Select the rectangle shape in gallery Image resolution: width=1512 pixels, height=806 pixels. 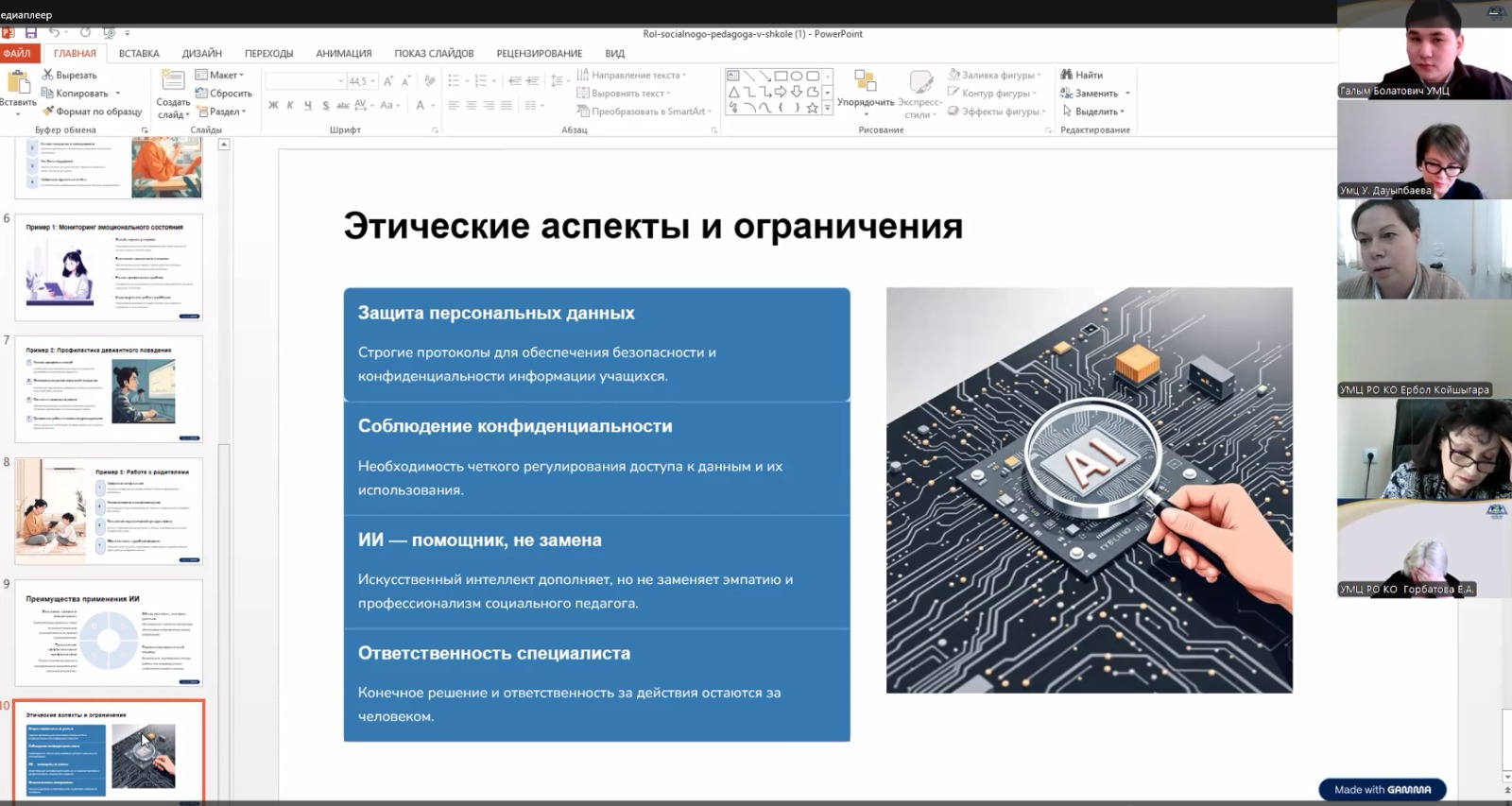(781, 76)
